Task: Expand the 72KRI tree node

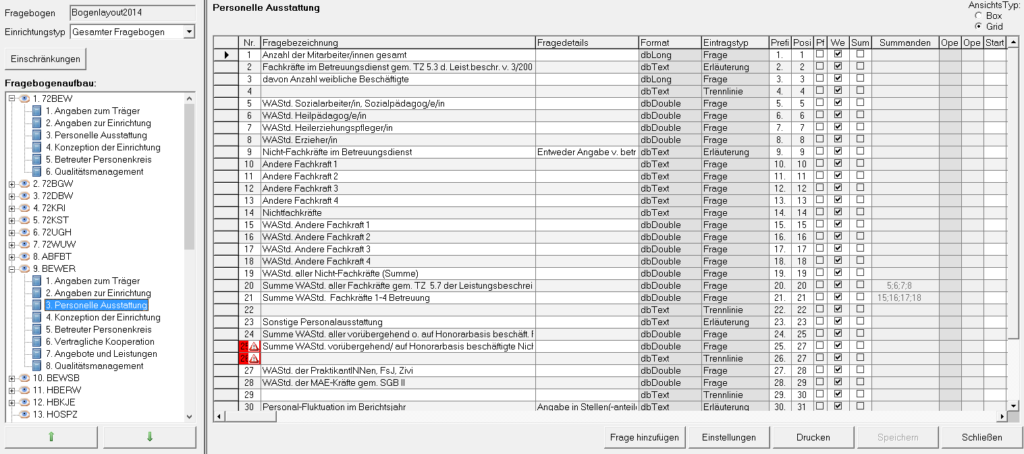Action: point(11,208)
